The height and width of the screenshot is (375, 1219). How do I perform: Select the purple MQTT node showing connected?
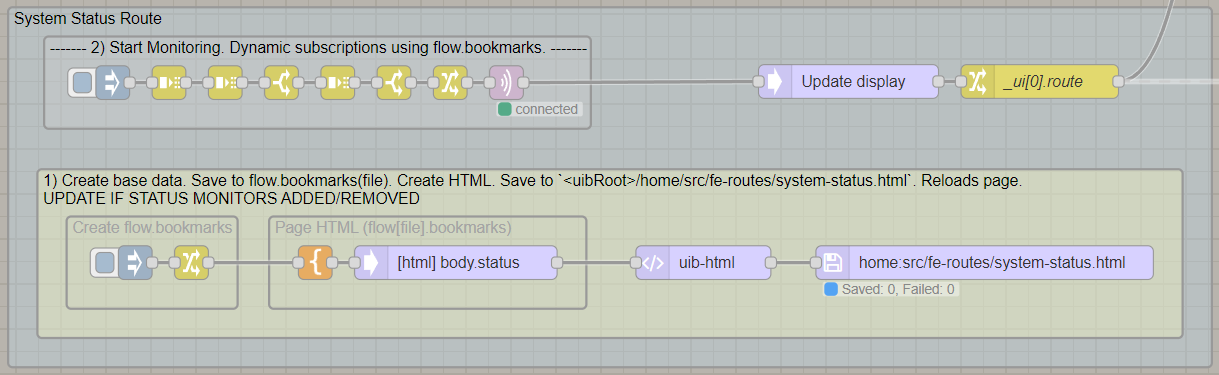coord(506,82)
